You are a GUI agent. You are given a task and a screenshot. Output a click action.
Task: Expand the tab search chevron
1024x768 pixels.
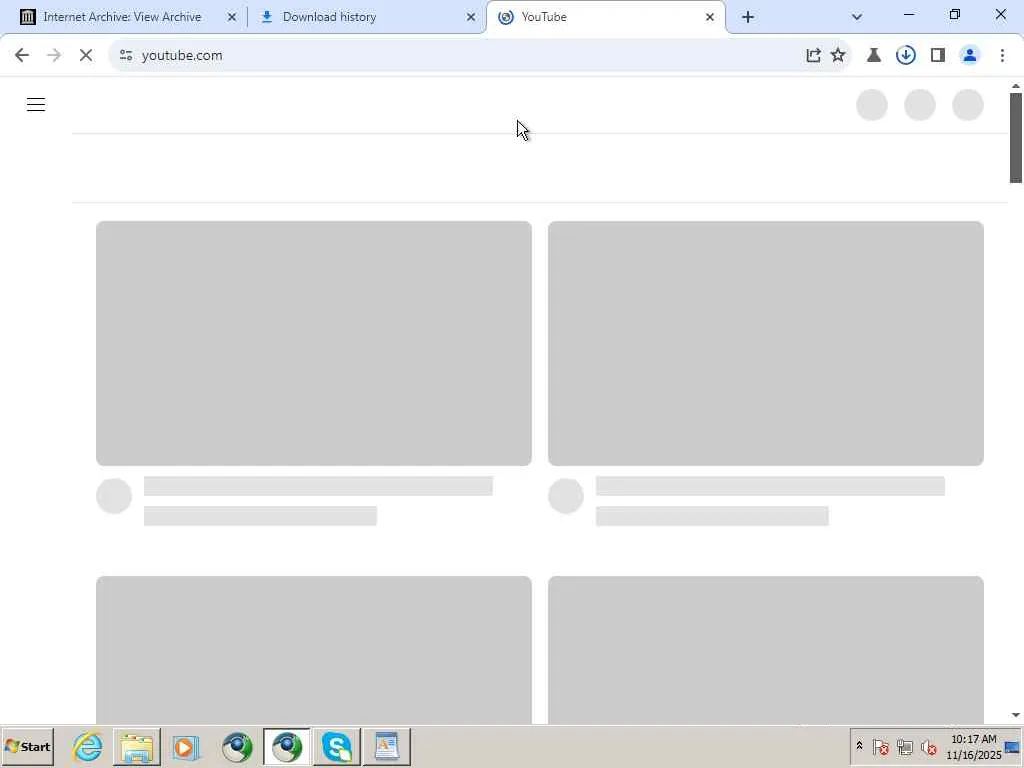point(857,17)
